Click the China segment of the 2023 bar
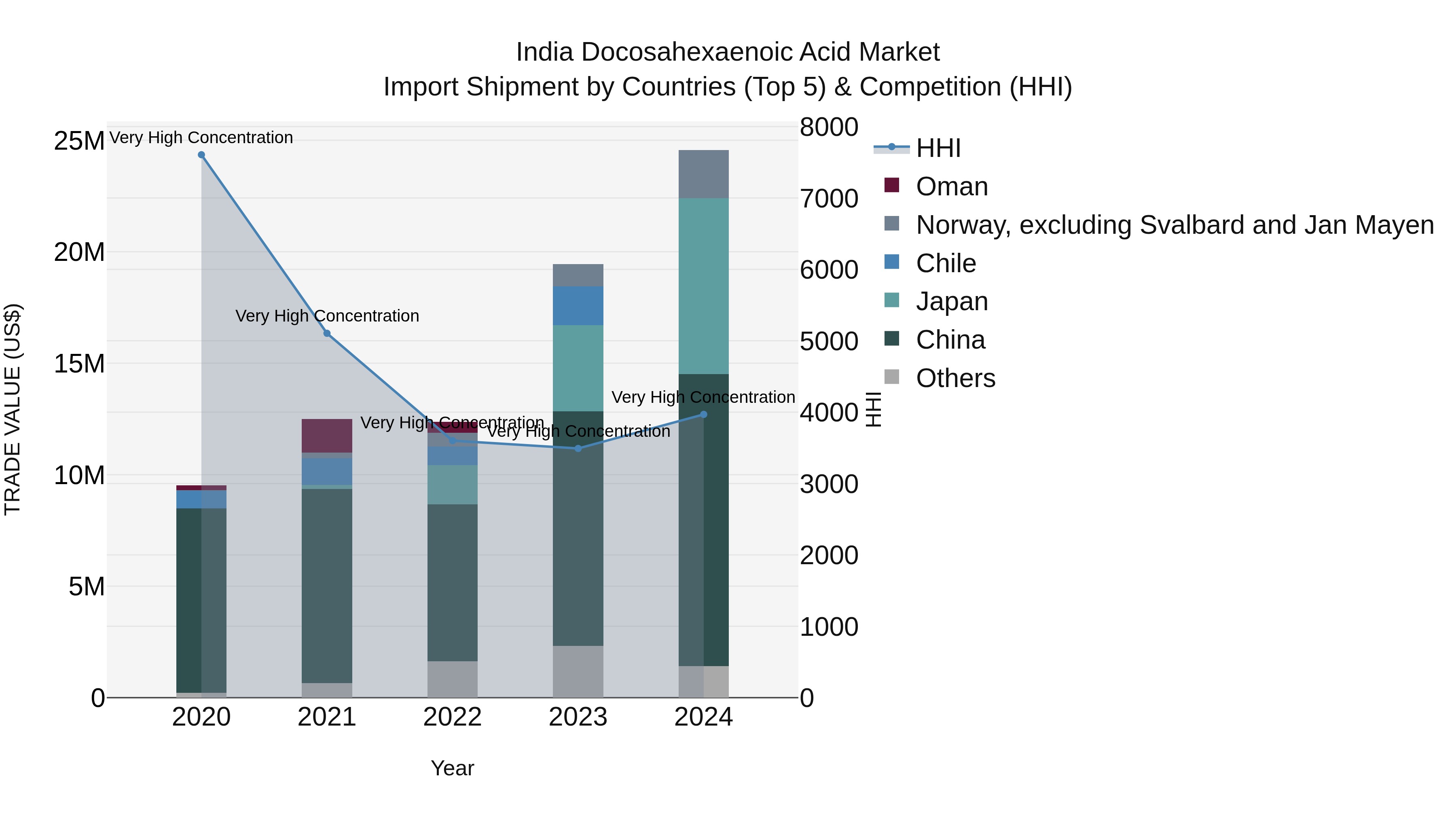Image resolution: width=1456 pixels, height=819 pixels. click(578, 529)
